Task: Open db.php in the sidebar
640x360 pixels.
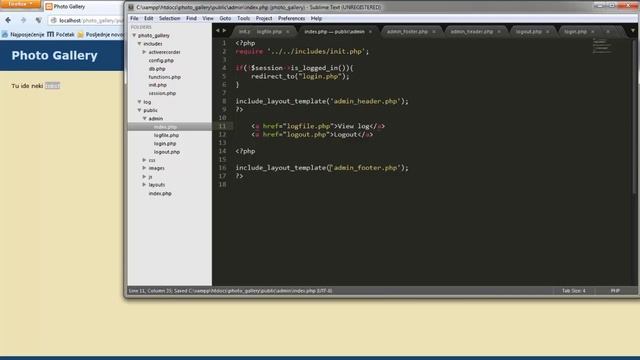Action: [157, 69]
